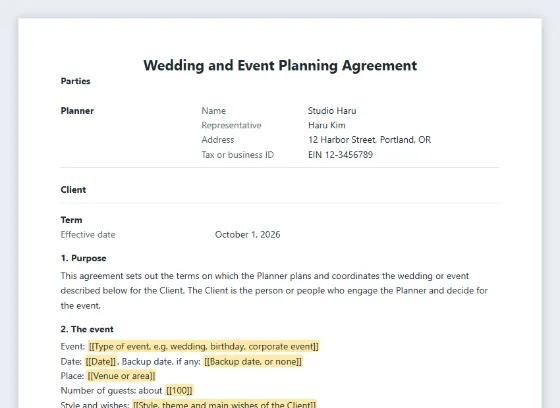The image size is (560, 408).
Task: Click the Event: label text
Action: pyautogui.click(x=73, y=347)
